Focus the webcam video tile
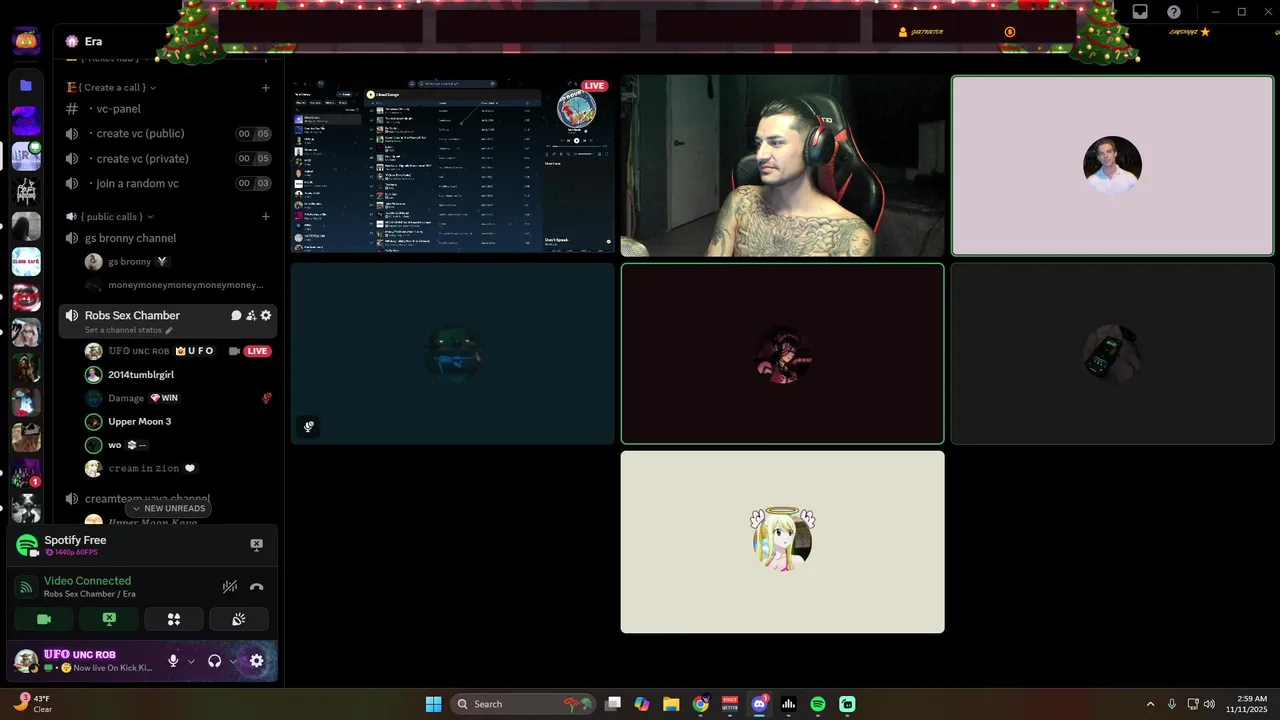The image size is (1280, 720). pos(782,166)
